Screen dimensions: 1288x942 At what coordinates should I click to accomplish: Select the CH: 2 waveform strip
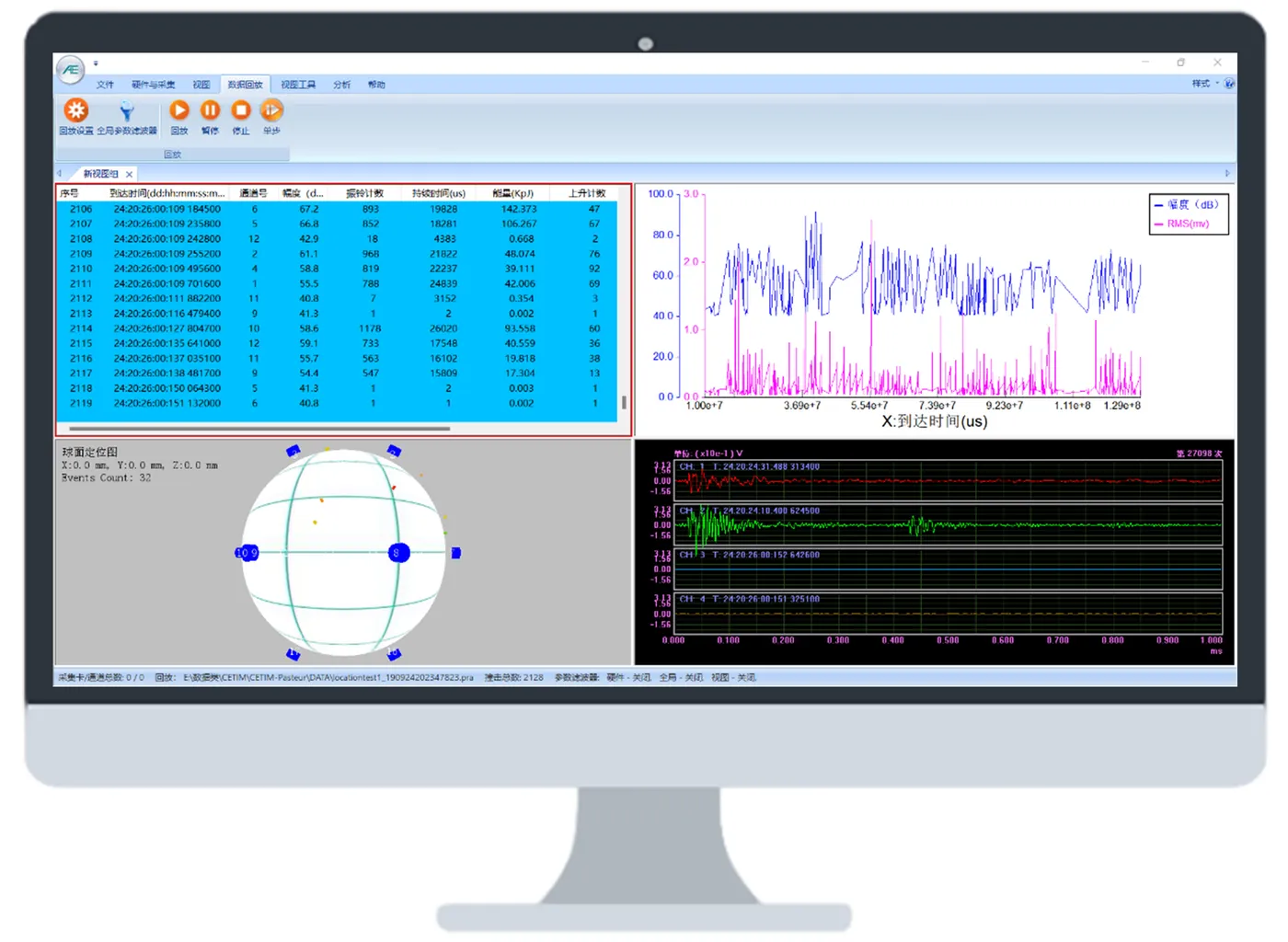pyautogui.click(x=949, y=524)
